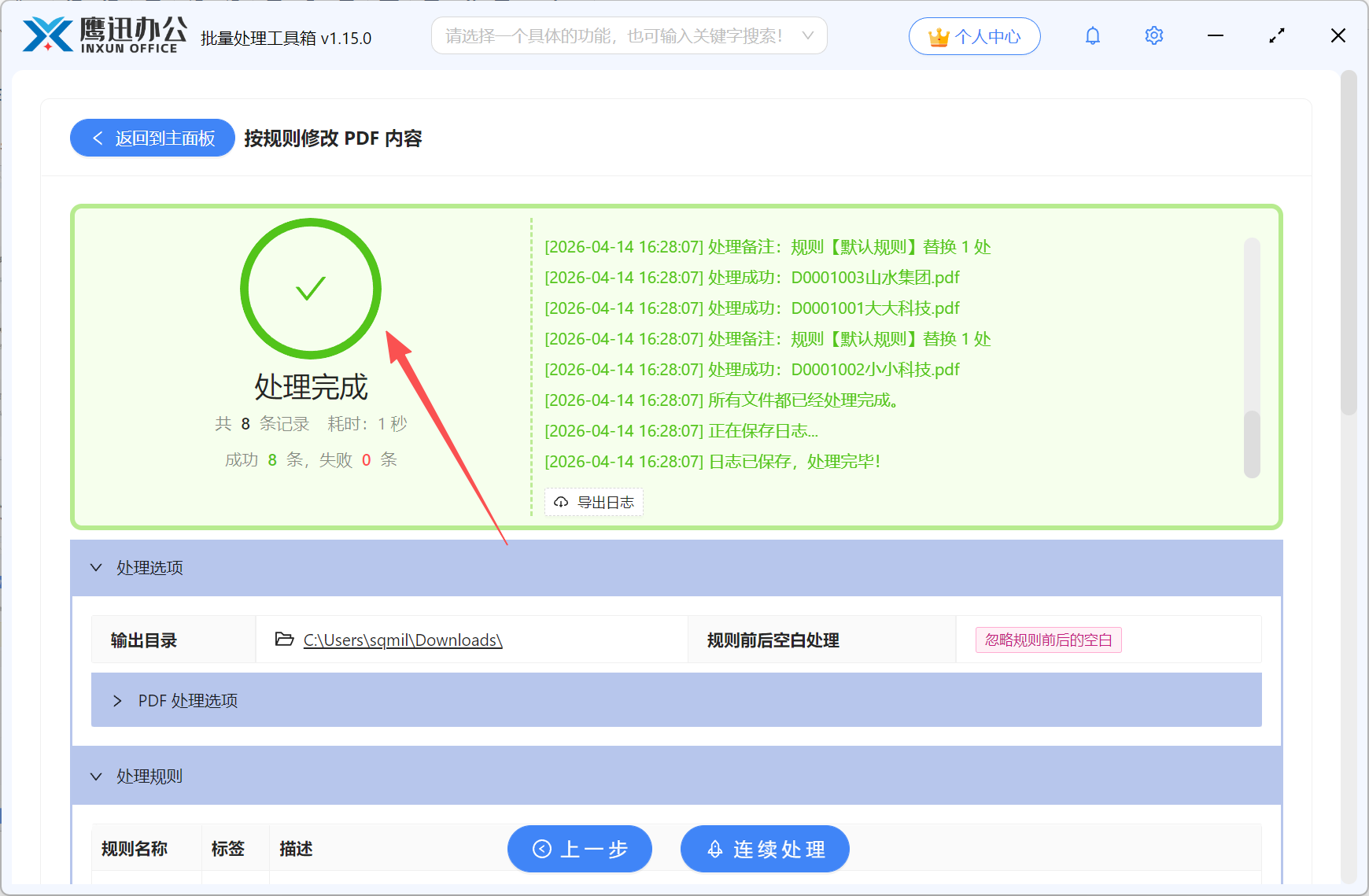Click the 输出目录 label
The image size is (1369, 896).
pos(144,640)
